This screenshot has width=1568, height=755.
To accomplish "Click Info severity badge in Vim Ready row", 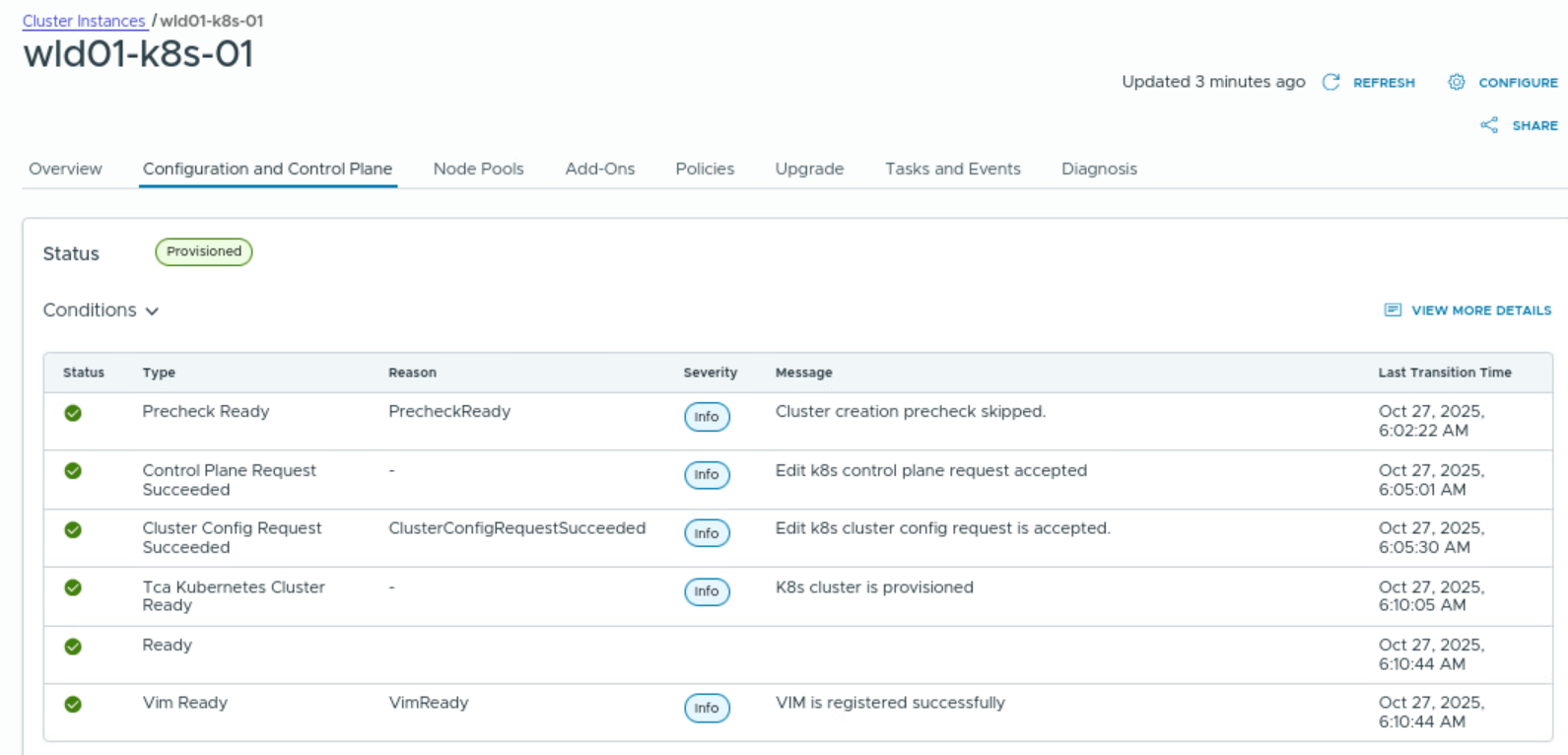I will point(707,708).
